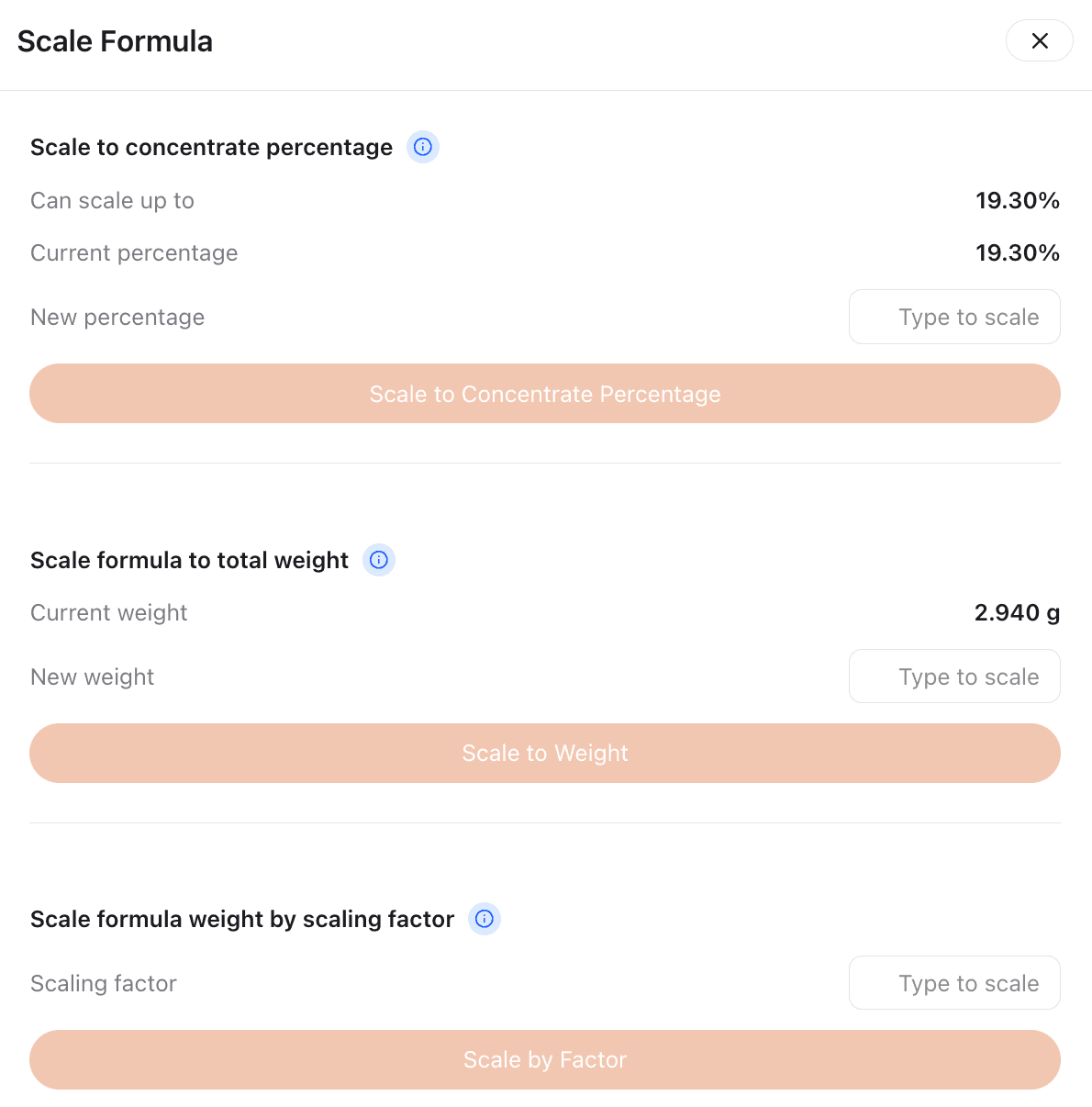Open info for Scale to concentrate percentage

[x=423, y=147]
